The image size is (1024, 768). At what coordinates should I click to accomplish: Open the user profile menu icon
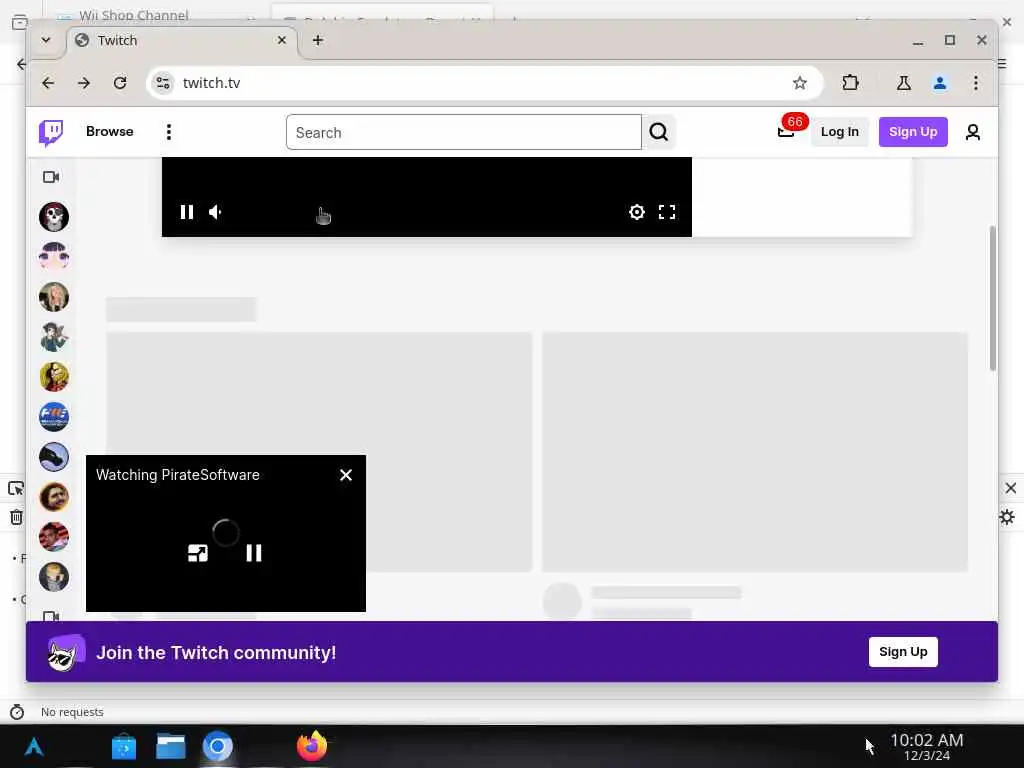(x=972, y=133)
